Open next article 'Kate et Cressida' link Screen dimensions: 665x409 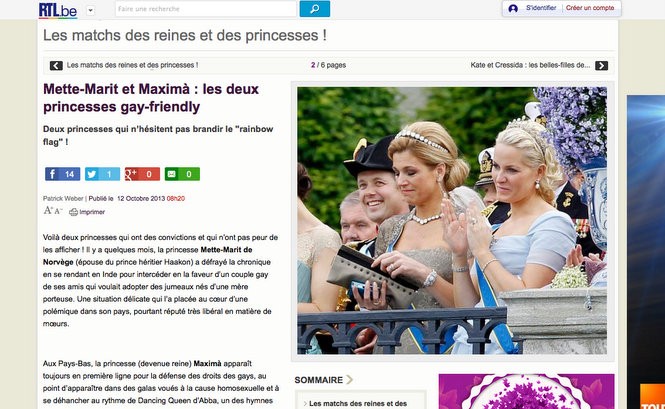tap(530, 65)
